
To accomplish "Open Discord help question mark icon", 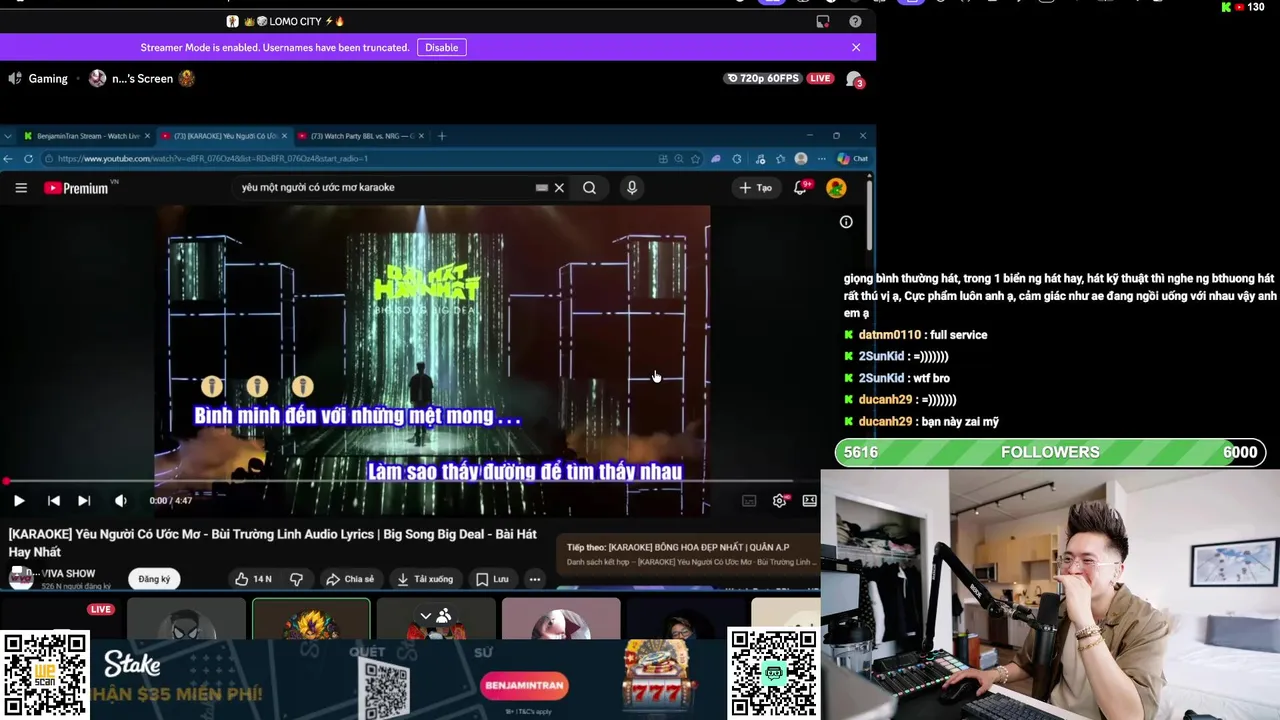I will pyautogui.click(x=855, y=21).
